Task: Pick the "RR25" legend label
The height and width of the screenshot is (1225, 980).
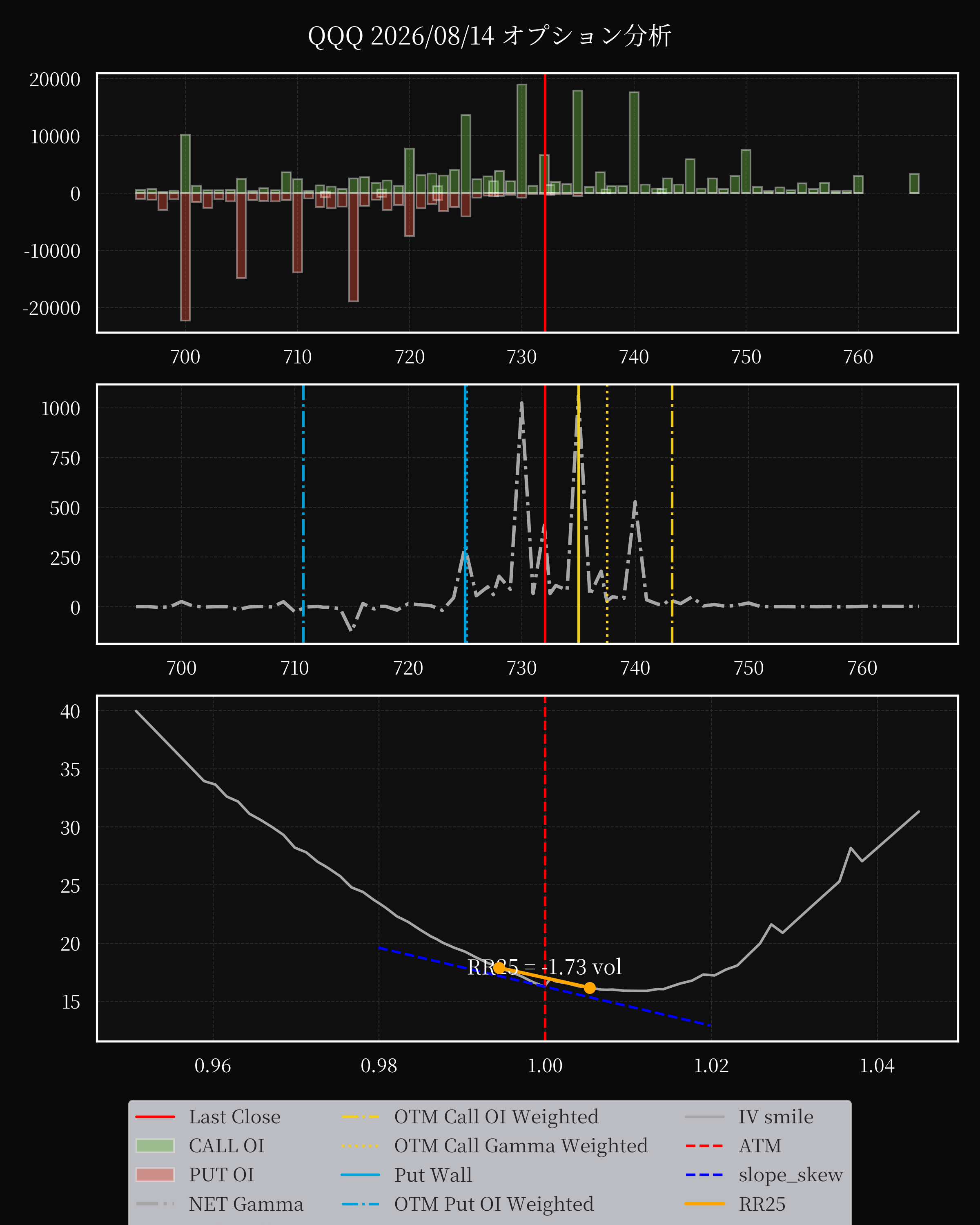Action: click(762, 1204)
